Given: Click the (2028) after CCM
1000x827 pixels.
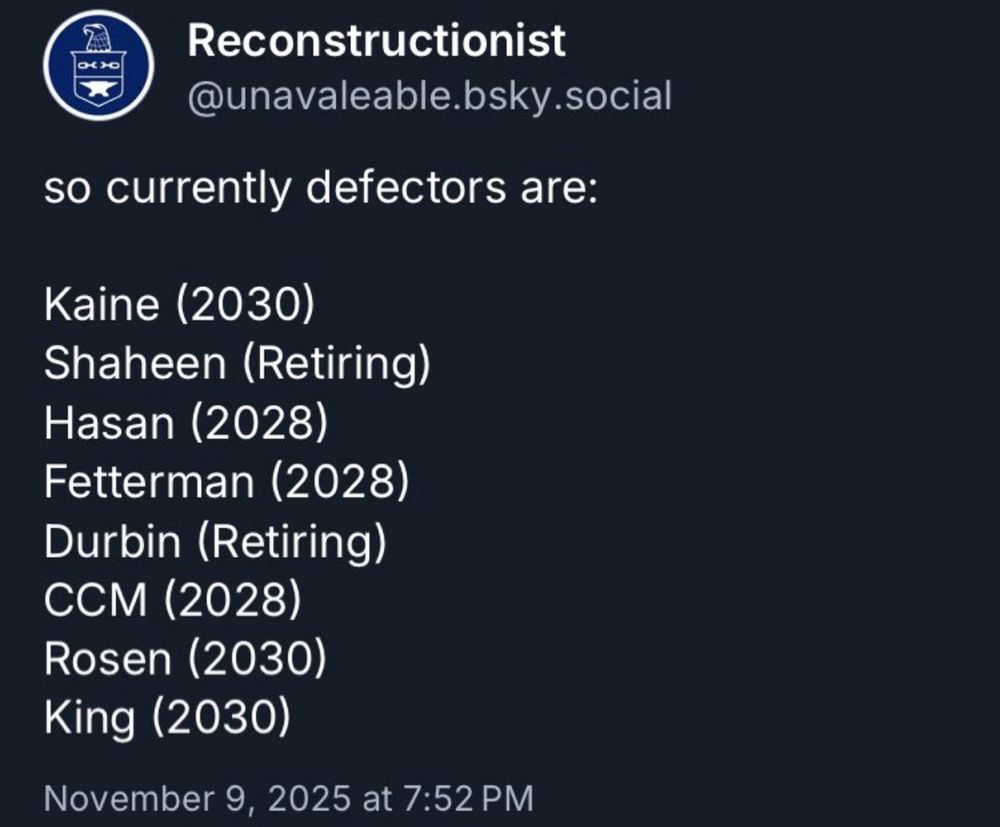Looking at the screenshot, I should 231,600.
